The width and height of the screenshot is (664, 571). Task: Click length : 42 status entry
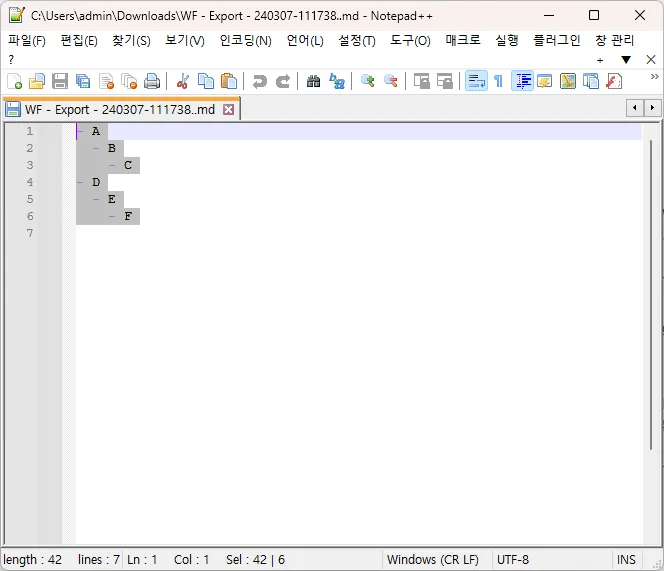pos(33,560)
